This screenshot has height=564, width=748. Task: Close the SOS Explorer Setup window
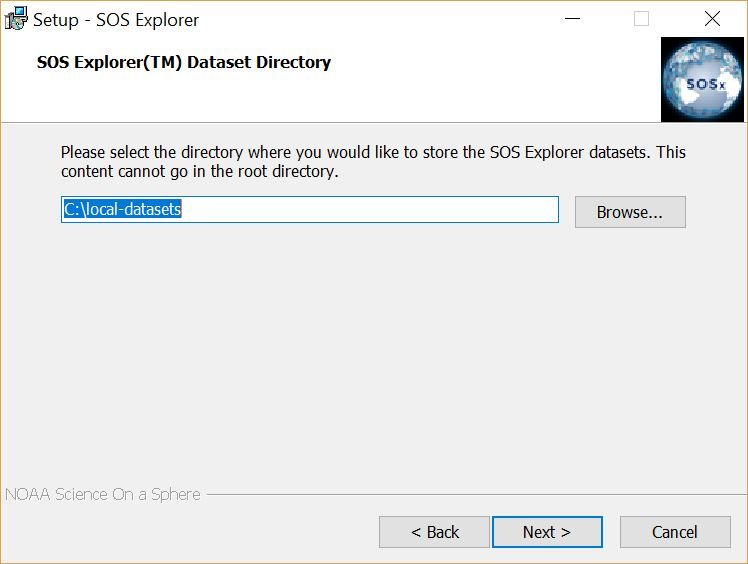(x=712, y=19)
